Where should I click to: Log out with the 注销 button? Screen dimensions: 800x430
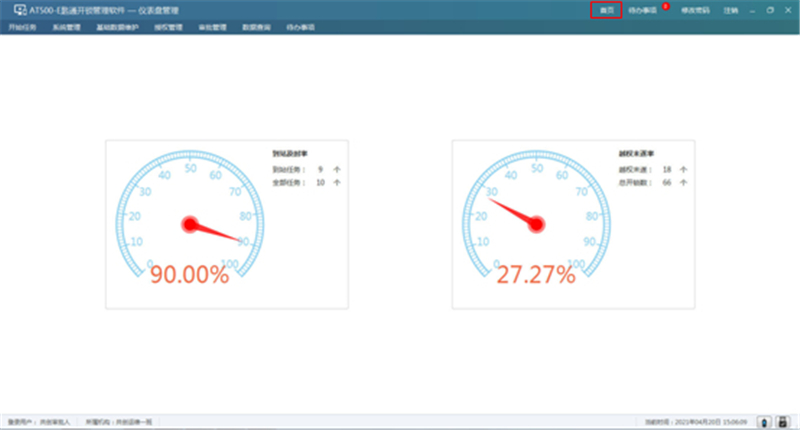[x=731, y=10]
